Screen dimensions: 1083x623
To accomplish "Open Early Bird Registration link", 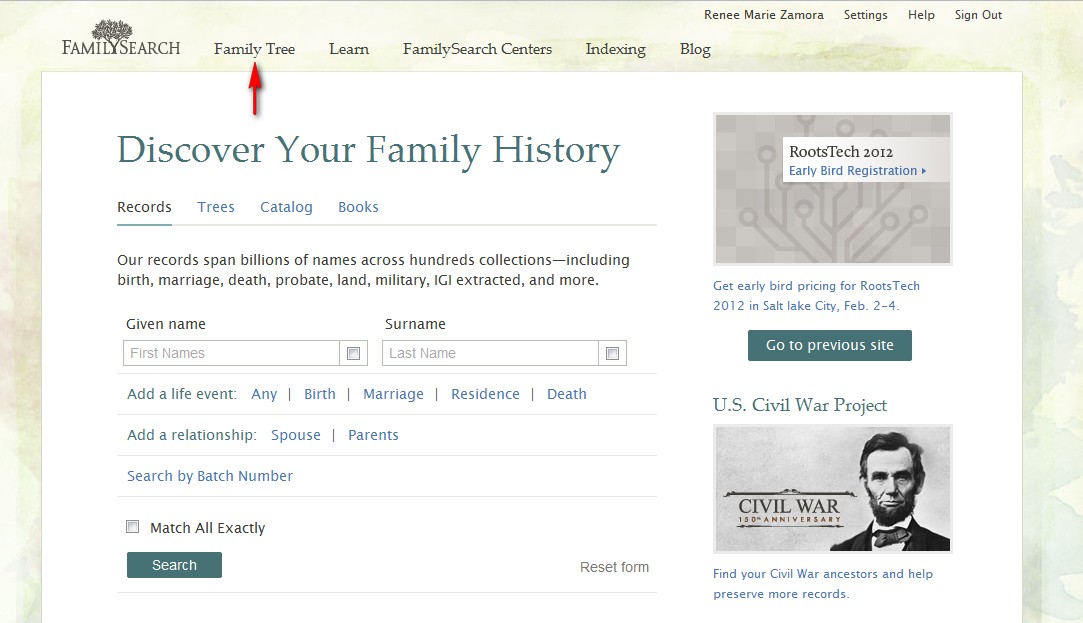I will [x=857, y=171].
